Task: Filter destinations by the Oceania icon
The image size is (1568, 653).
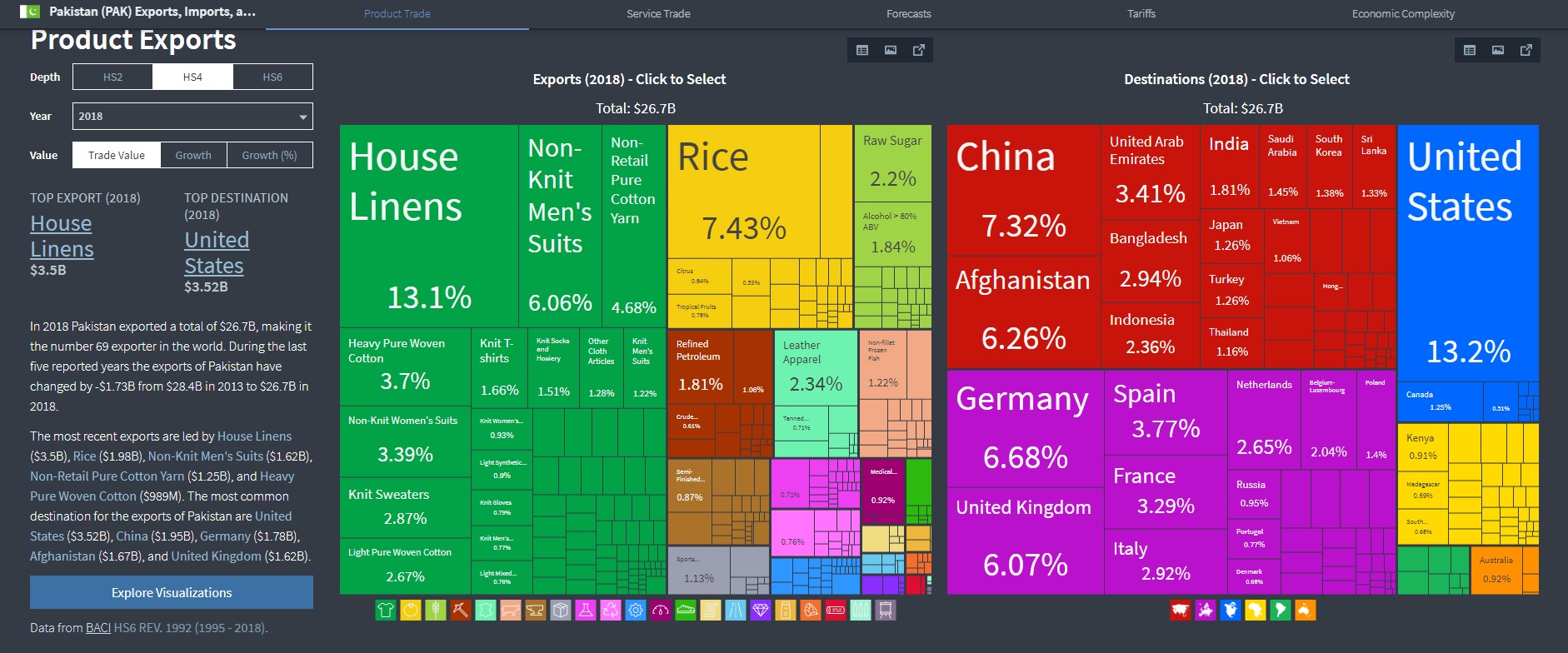Action: click(x=1306, y=611)
